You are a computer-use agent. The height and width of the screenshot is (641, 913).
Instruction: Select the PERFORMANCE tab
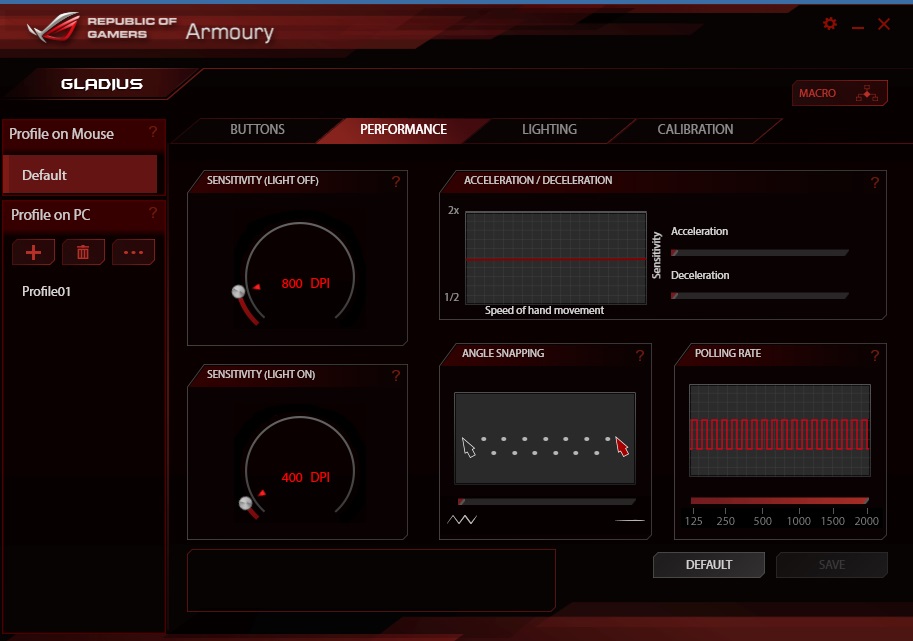point(404,129)
